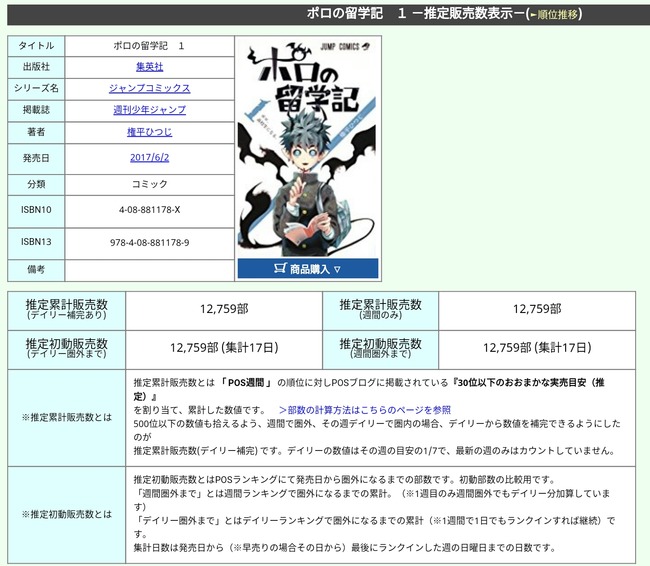Click the 分類 label cell
Screen dimensions: 650x566
coord(36,184)
